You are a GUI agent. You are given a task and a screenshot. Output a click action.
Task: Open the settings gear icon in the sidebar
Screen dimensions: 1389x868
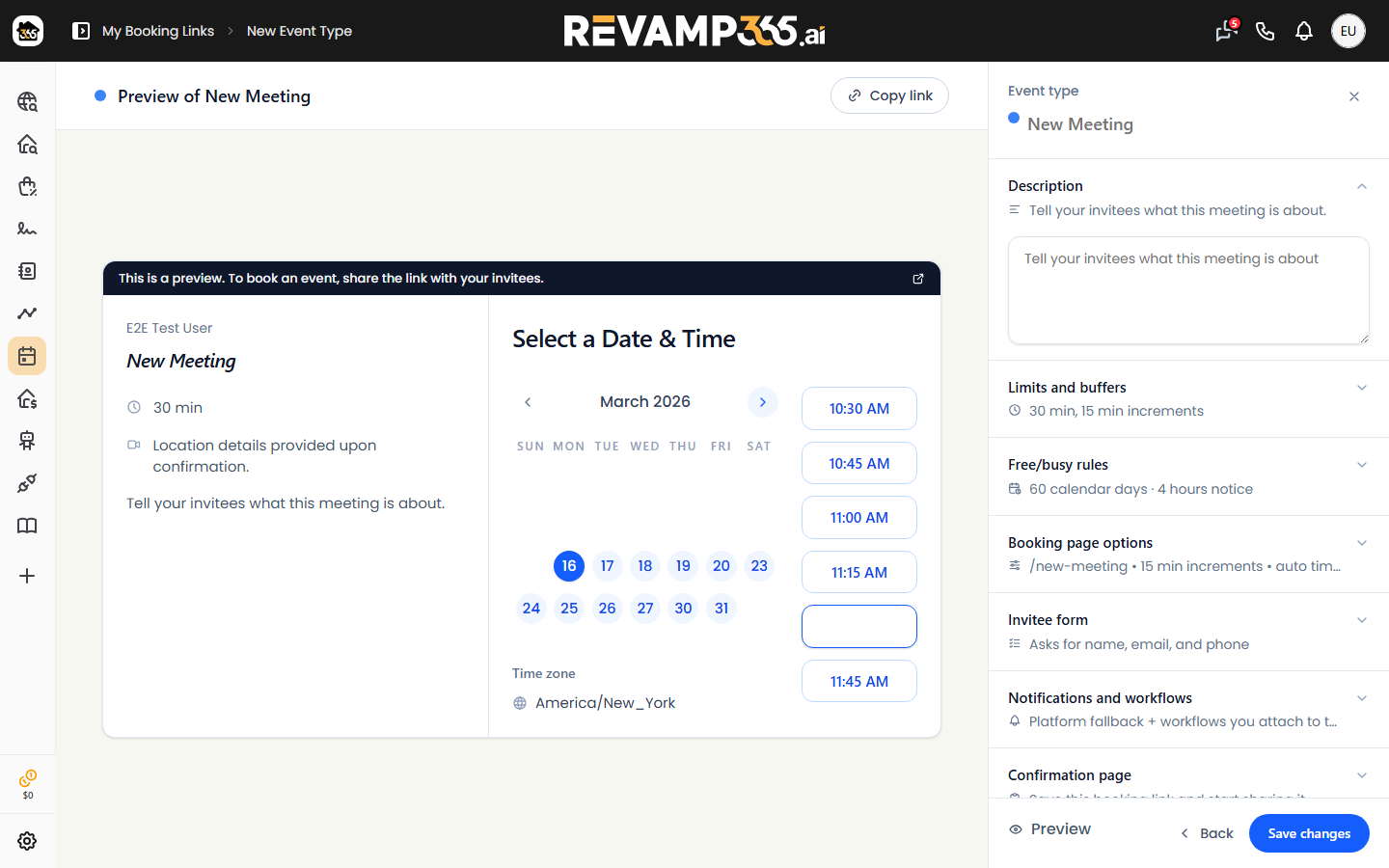(27, 841)
